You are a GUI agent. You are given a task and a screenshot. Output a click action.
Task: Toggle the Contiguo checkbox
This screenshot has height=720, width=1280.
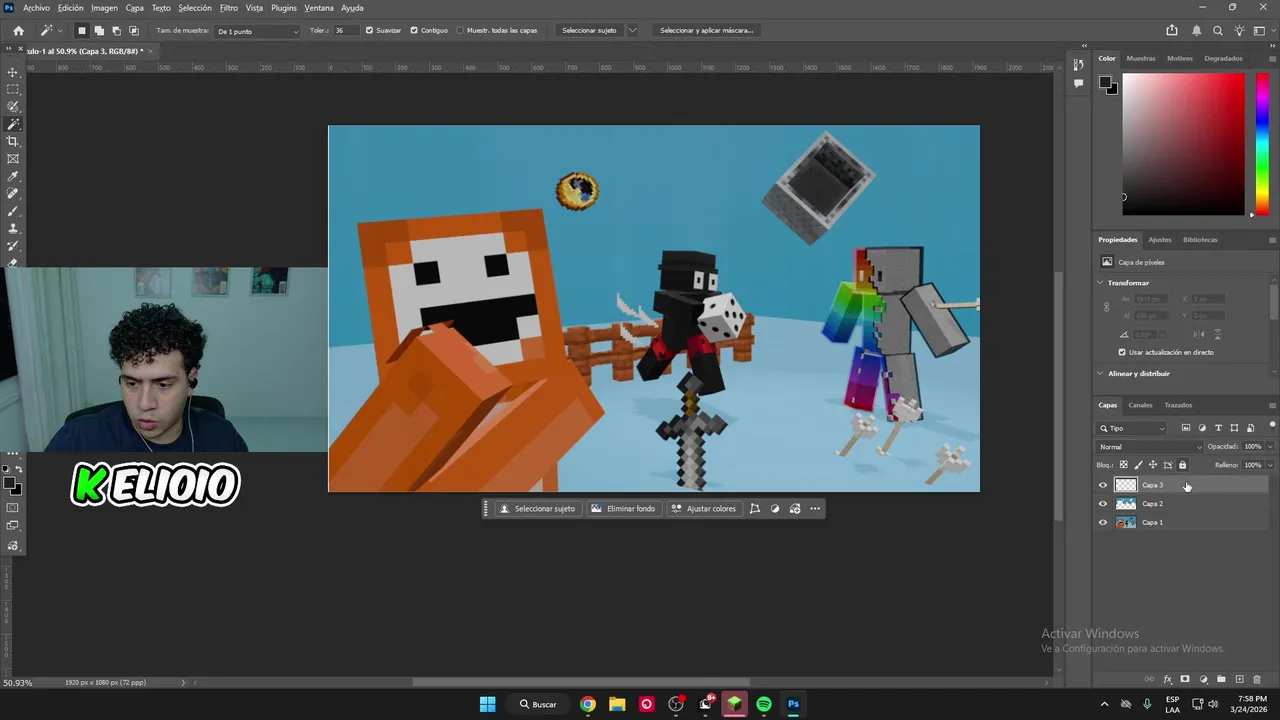click(414, 30)
